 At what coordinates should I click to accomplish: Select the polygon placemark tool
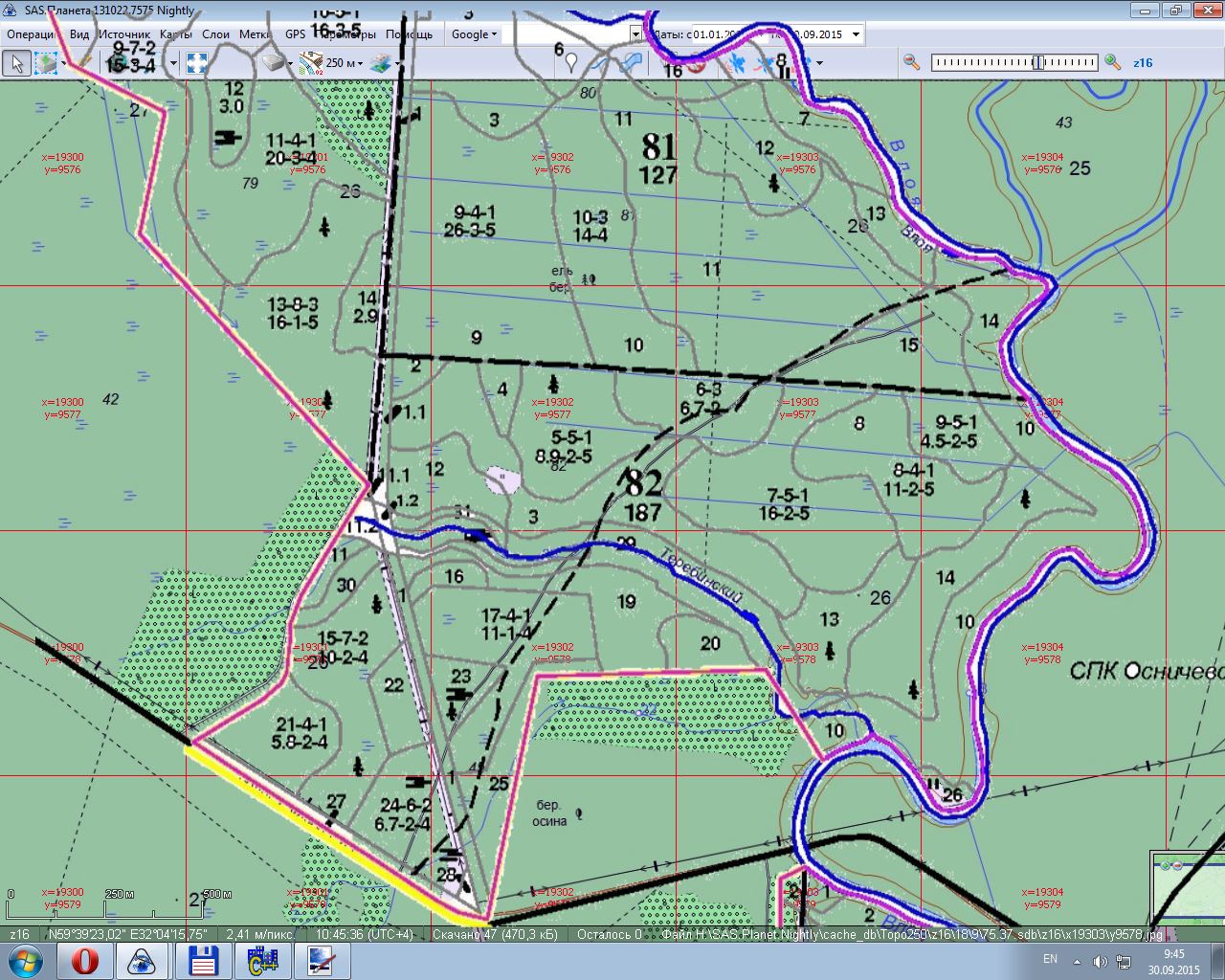point(631,63)
